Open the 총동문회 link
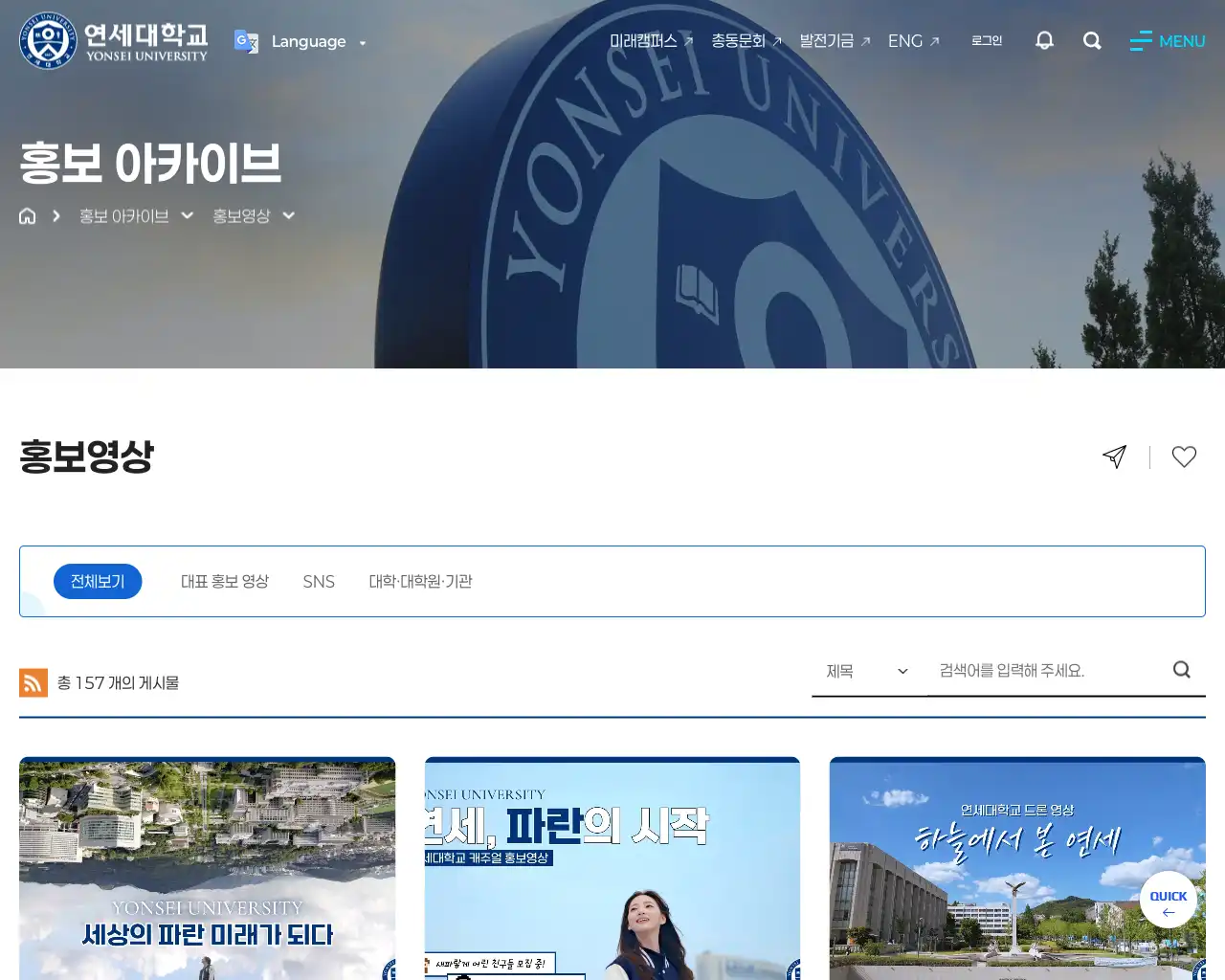The height and width of the screenshot is (980, 1225). pos(746,41)
